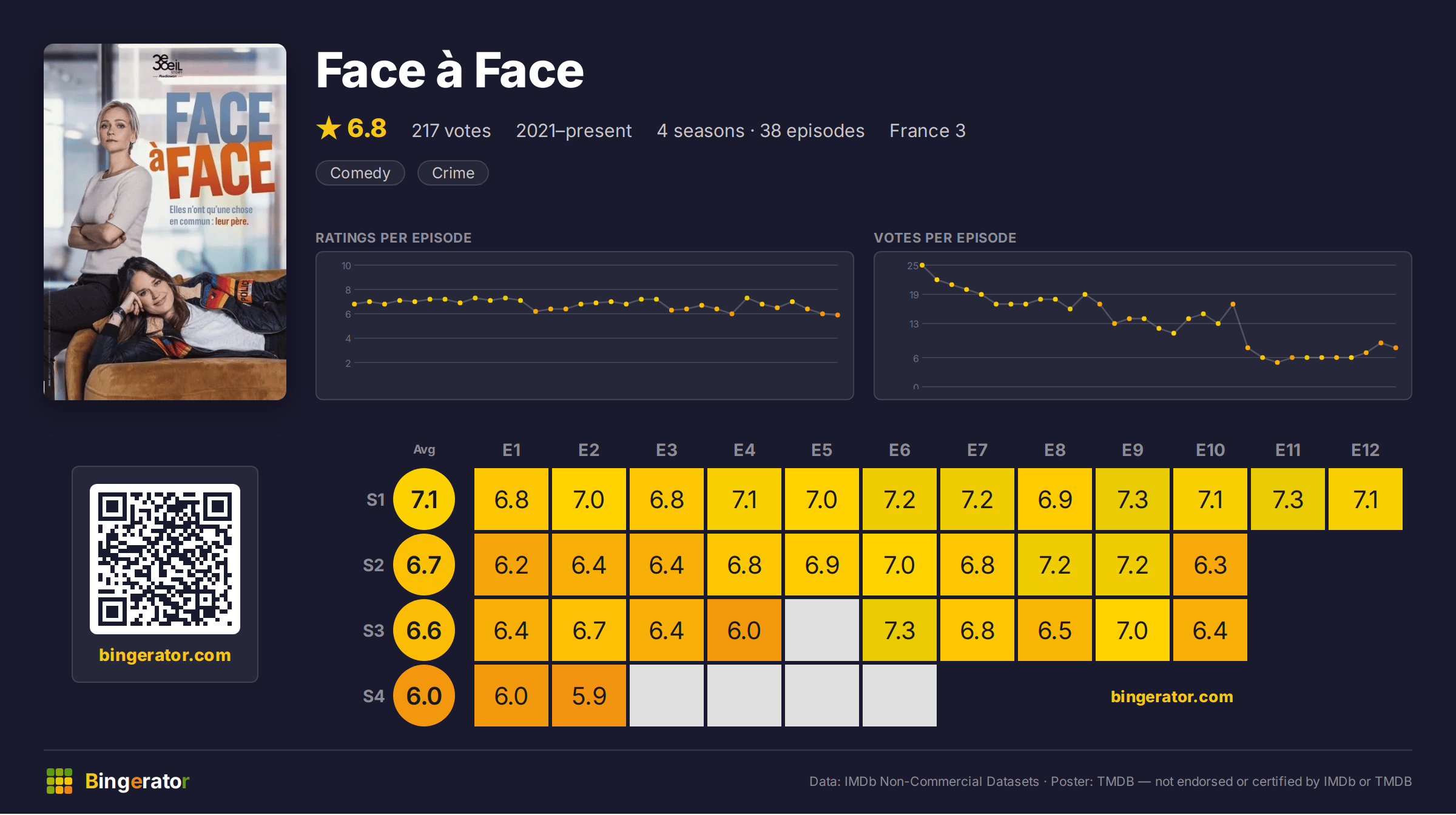This screenshot has width=1456, height=815.
Task: Open bingerator.com link beside season four row
Action: click(1172, 696)
